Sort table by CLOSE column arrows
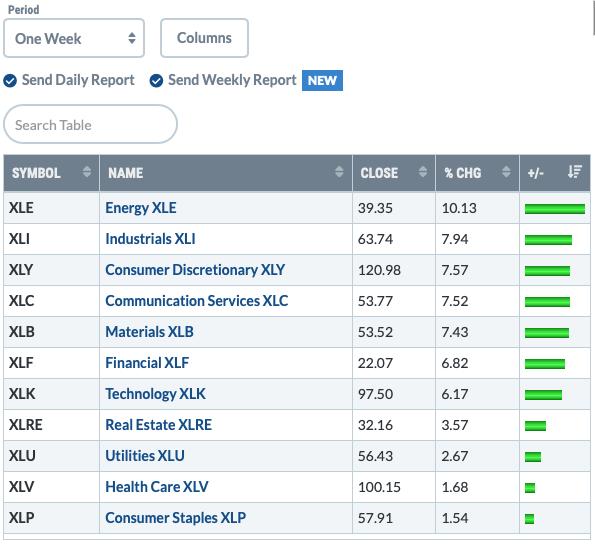595x544 pixels. pyautogui.click(x=423, y=172)
